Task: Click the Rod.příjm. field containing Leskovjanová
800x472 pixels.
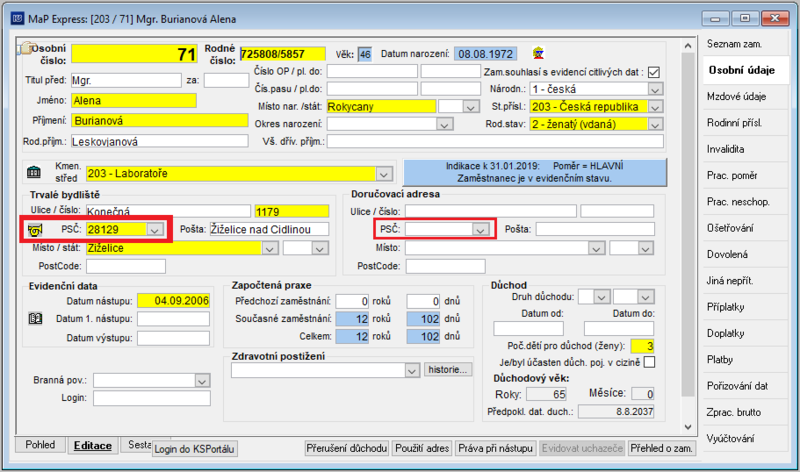Action: coord(160,141)
